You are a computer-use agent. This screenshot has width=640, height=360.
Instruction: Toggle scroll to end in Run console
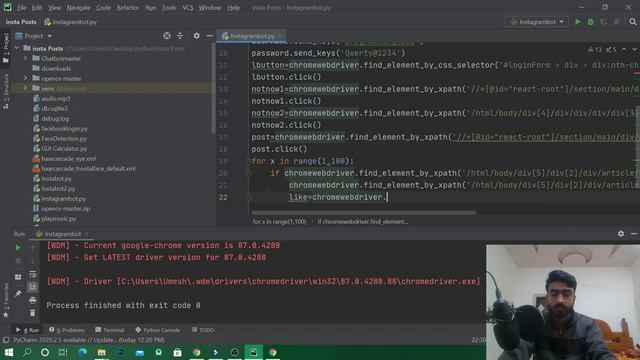coord(33,287)
